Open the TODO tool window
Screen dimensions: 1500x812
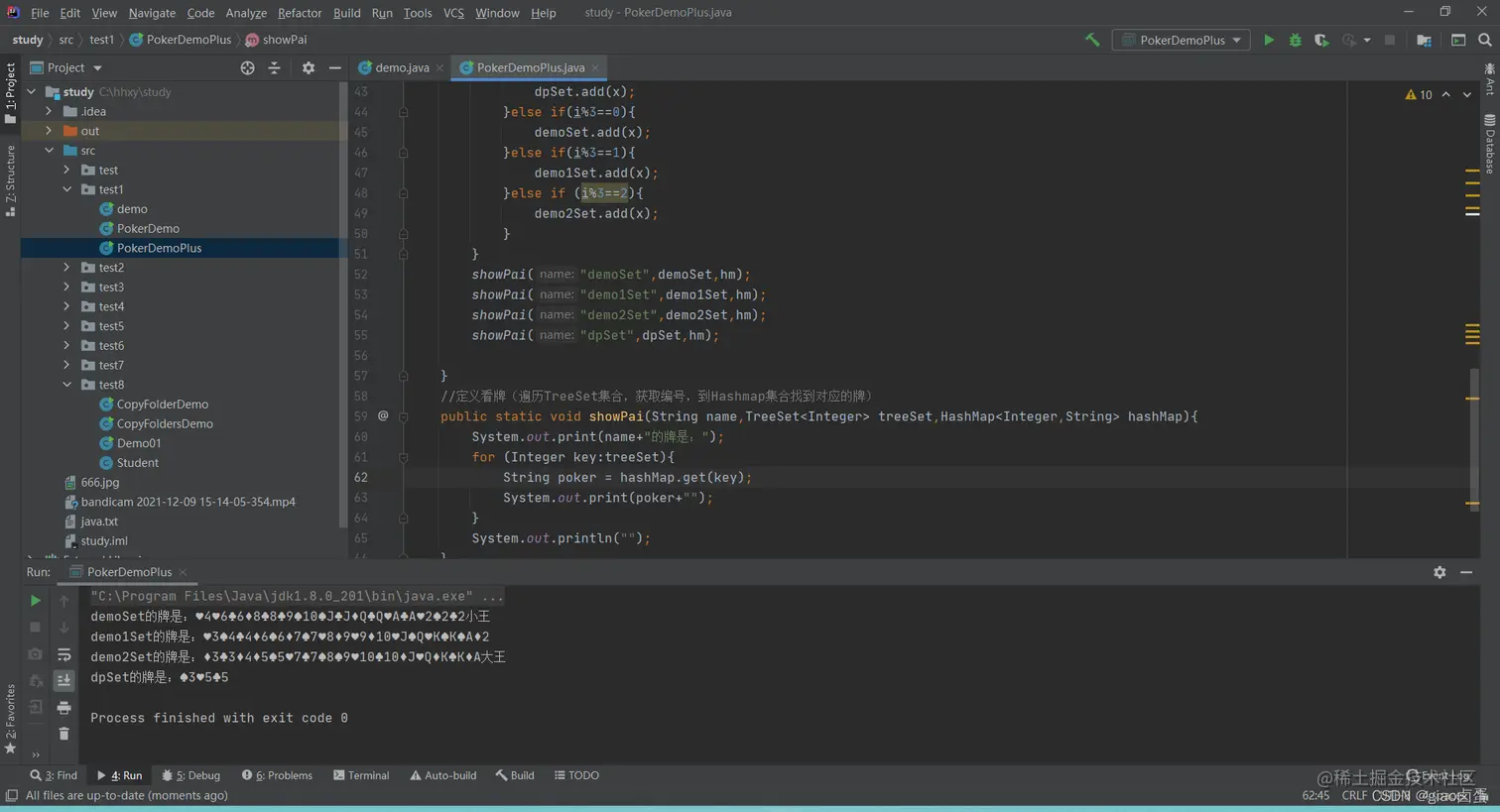(x=576, y=775)
